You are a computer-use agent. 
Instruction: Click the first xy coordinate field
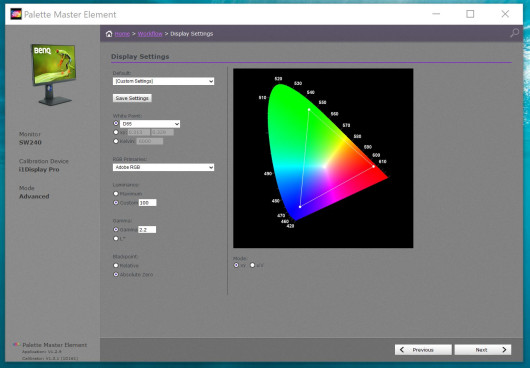tap(139, 132)
